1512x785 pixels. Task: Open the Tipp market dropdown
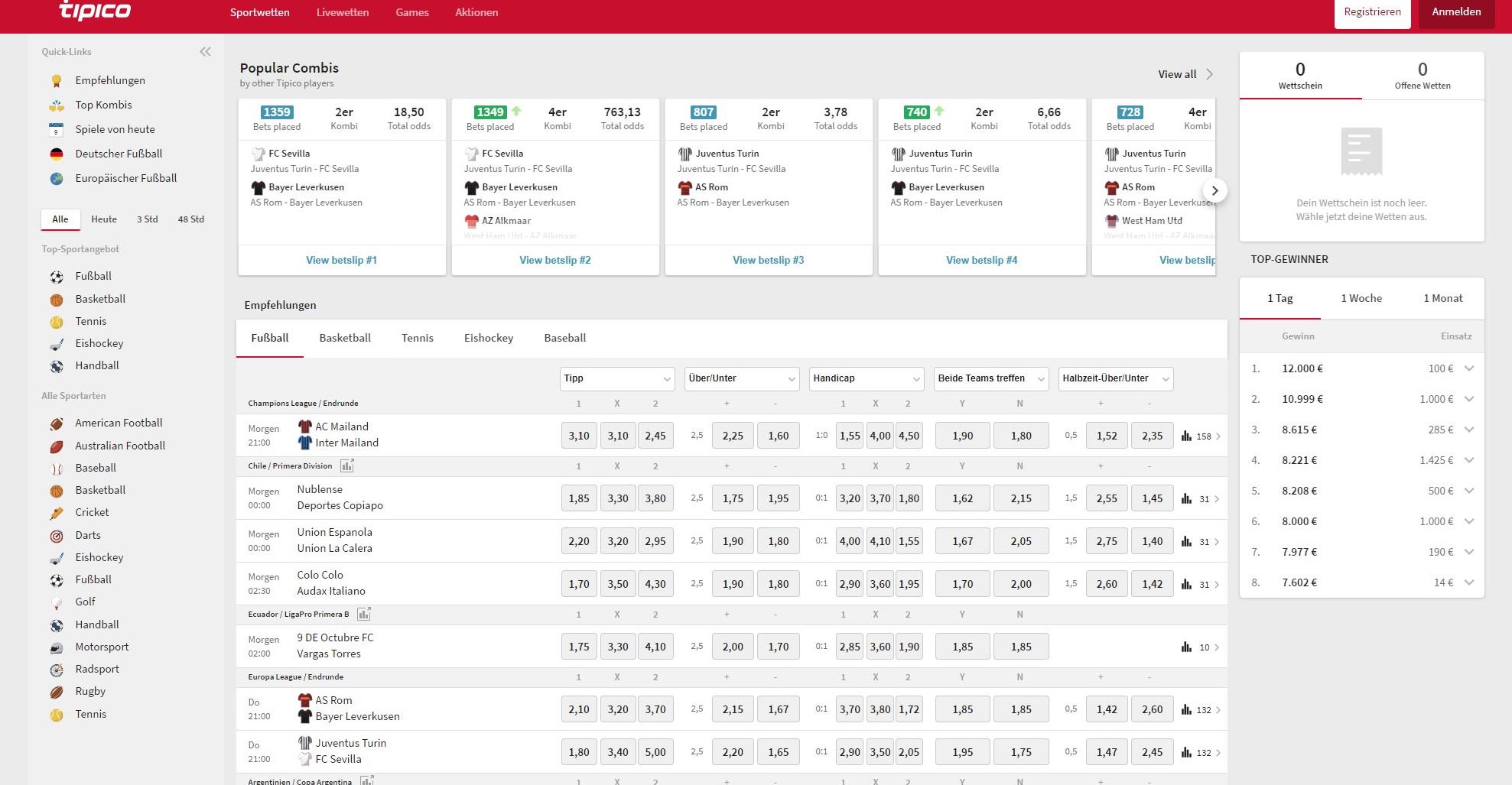point(616,378)
